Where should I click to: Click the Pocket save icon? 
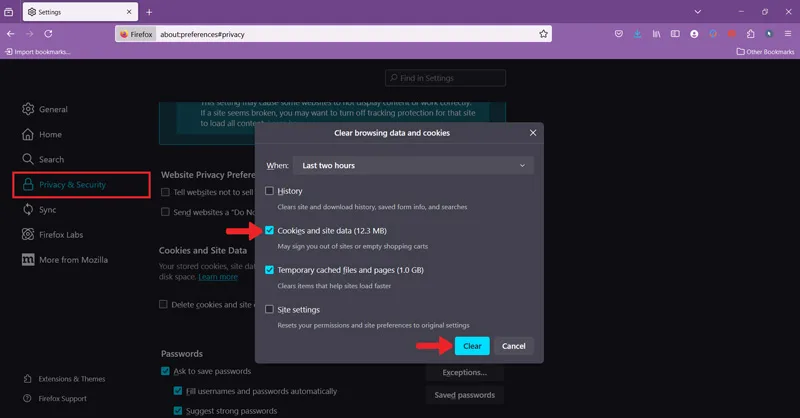click(618, 34)
